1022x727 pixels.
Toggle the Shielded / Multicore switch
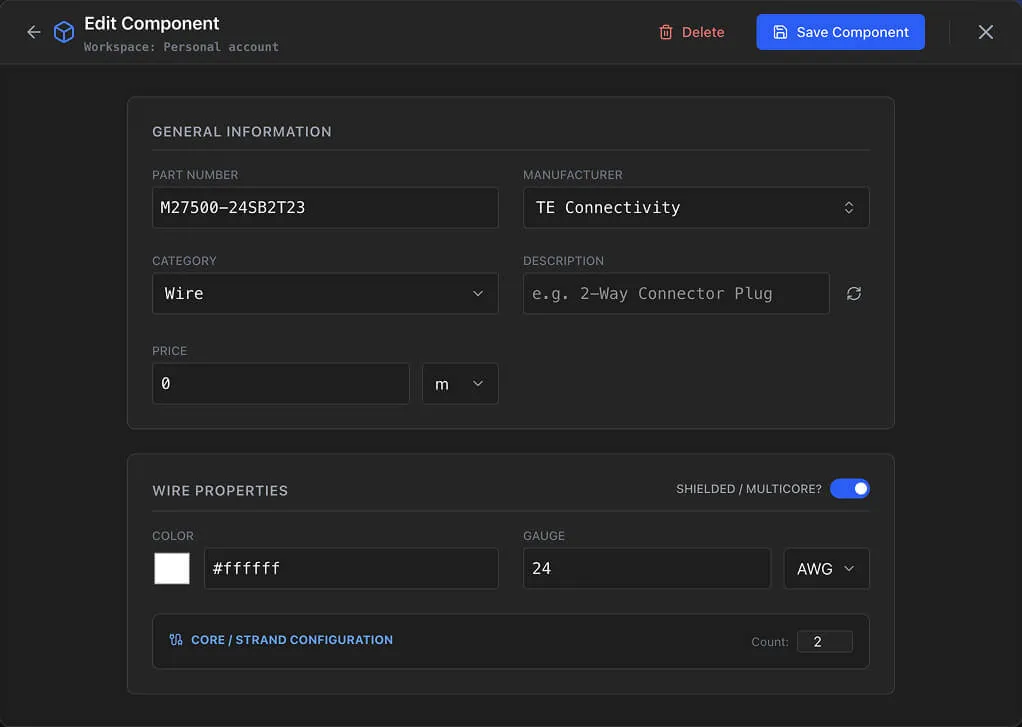coord(850,488)
